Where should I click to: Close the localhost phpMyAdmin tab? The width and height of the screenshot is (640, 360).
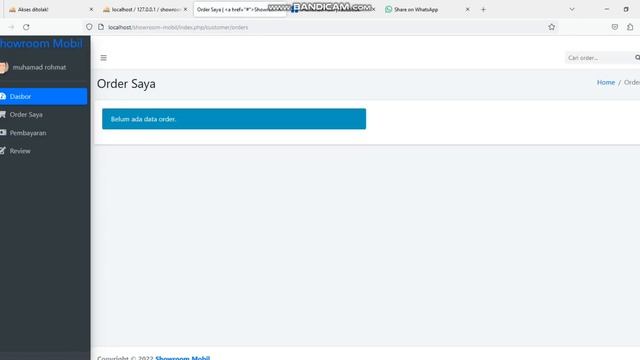[x=185, y=9]
